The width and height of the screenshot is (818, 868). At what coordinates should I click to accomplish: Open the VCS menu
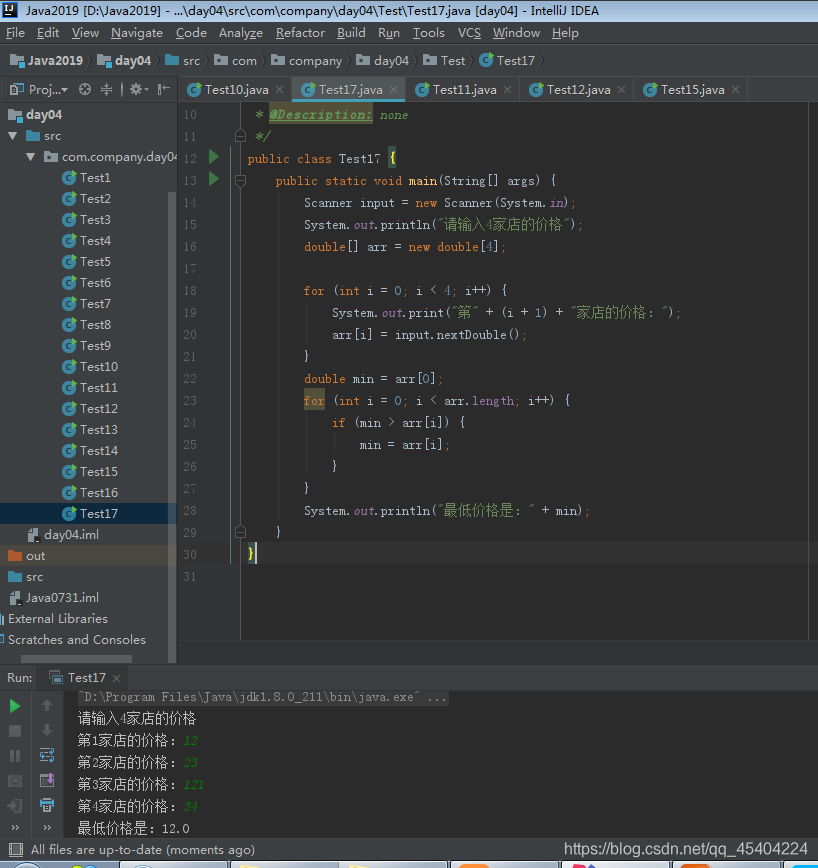tap(469, 33)
